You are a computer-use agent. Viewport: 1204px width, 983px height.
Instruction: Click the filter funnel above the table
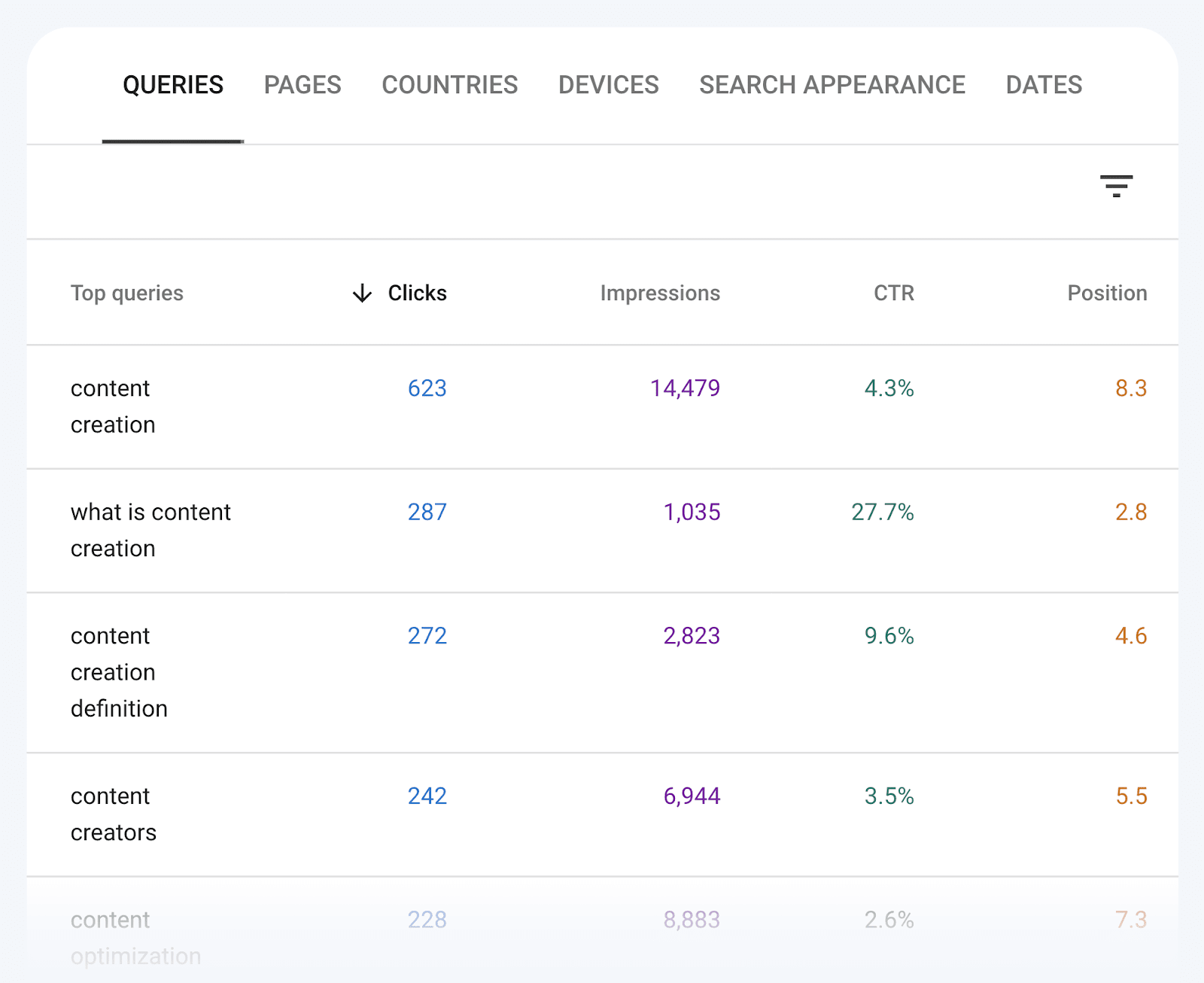coord(1116,186)
